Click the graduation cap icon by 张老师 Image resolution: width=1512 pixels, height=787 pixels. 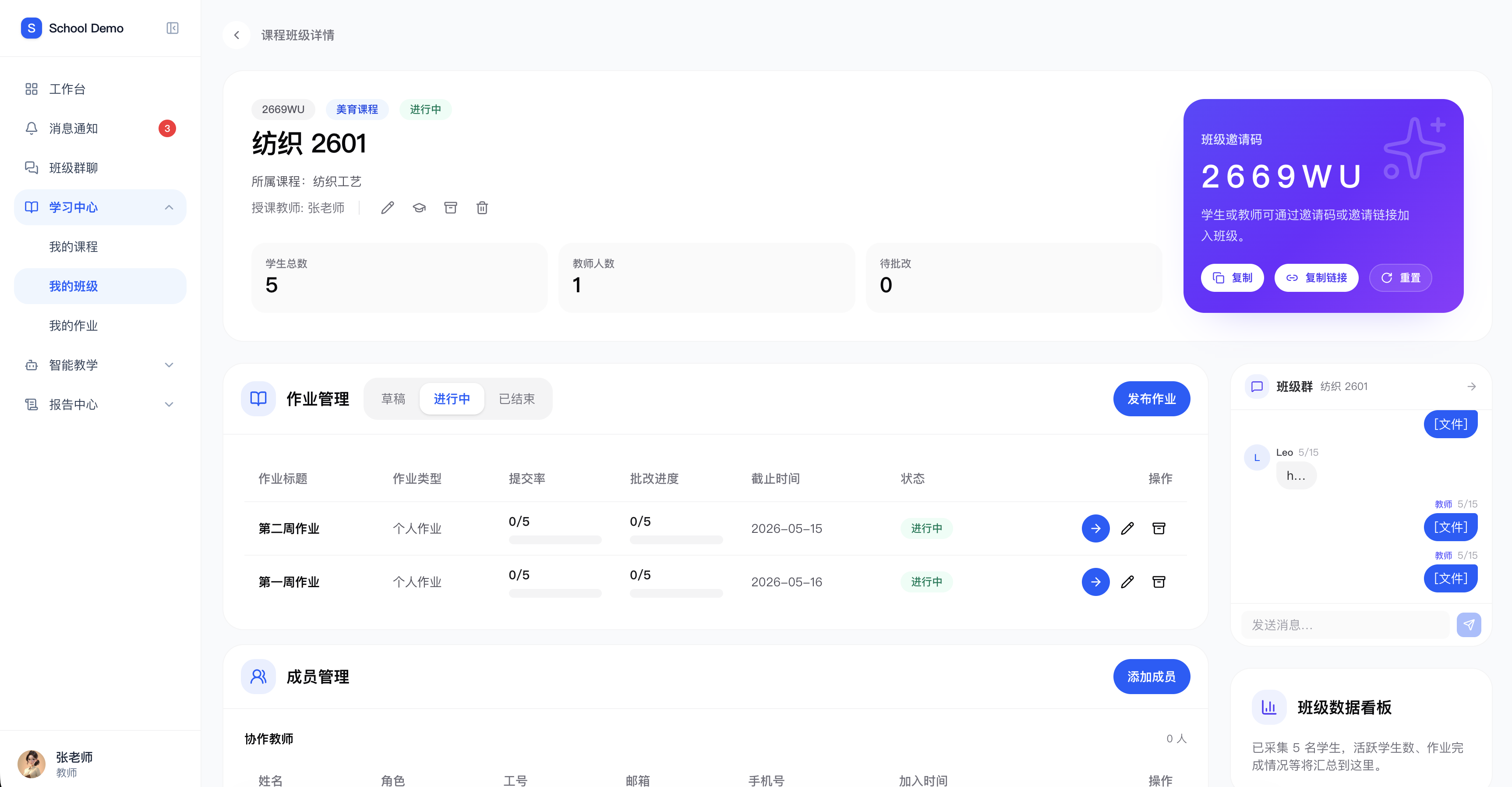[419, 208]
